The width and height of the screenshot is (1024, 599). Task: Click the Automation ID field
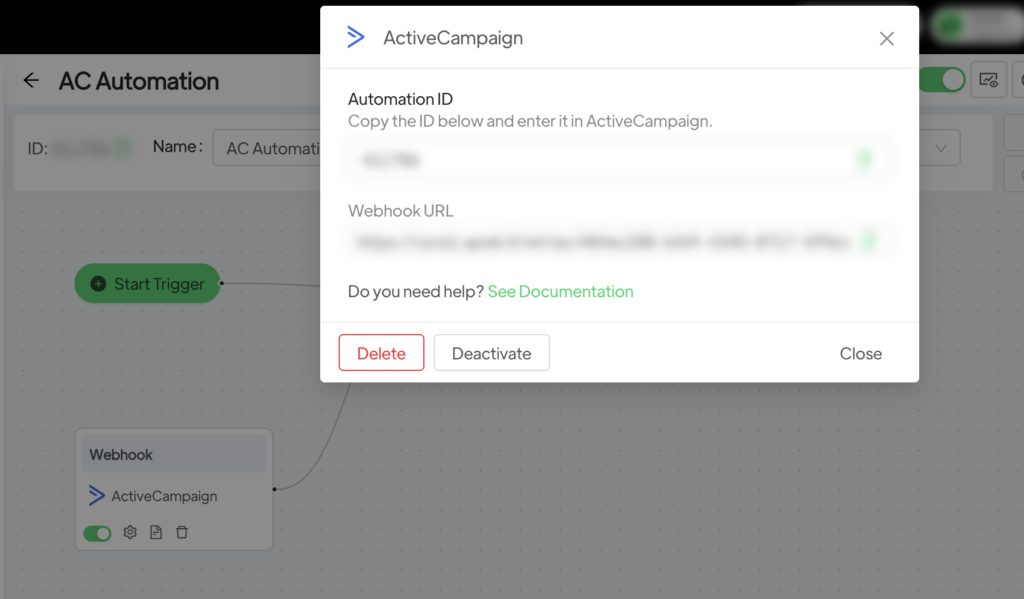pos(600,159)
